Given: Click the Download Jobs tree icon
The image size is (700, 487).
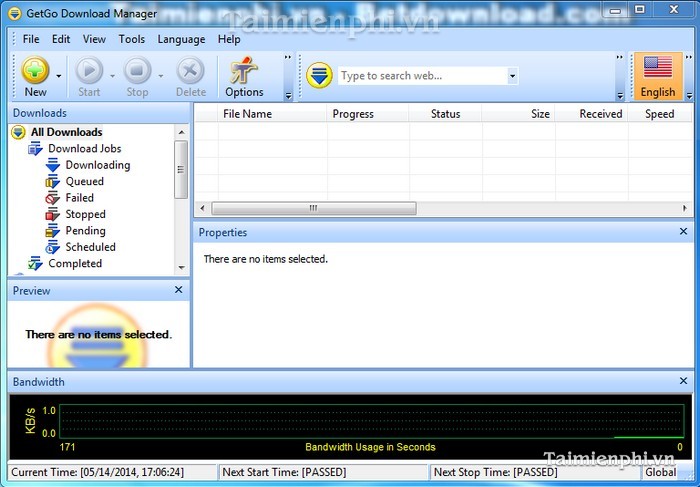Looking at the screenshot, I should coord(35,149).
